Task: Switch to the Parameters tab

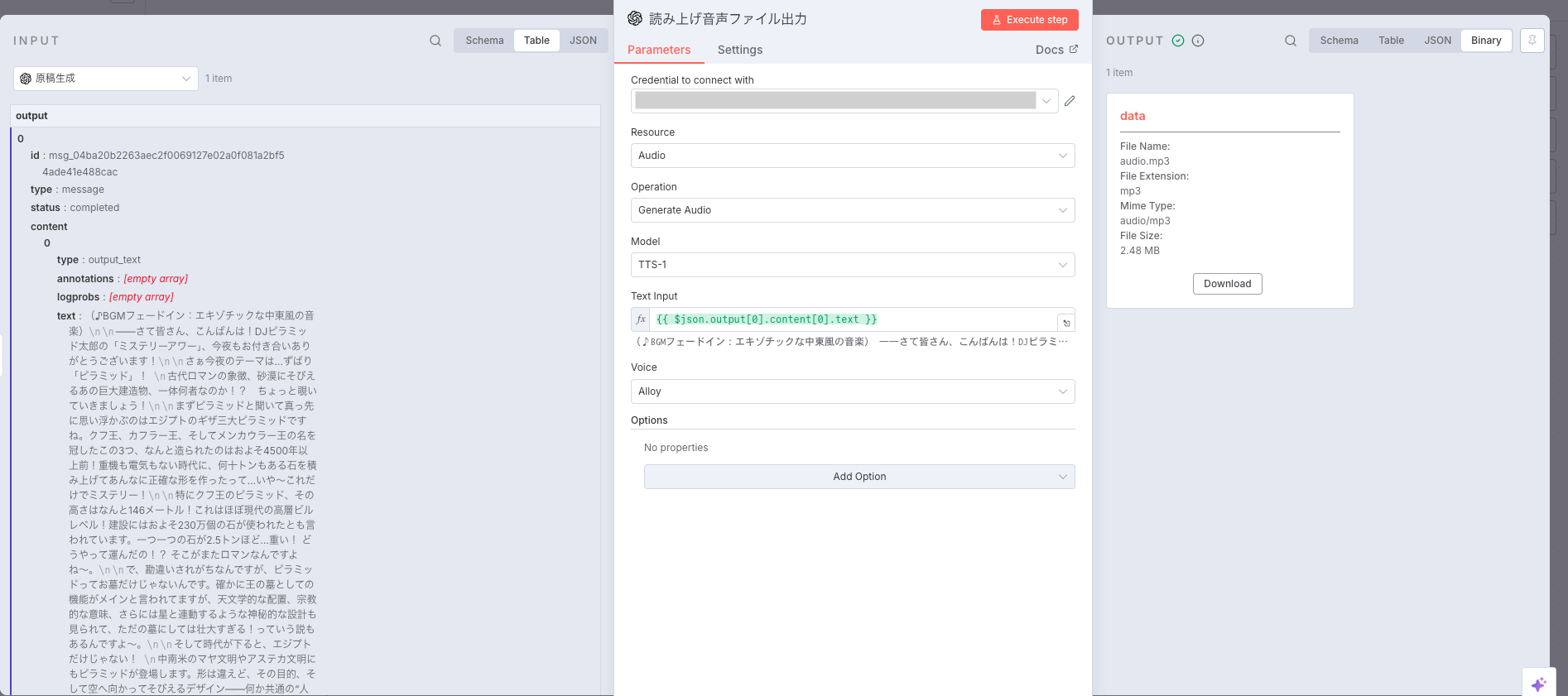Action: click(659, 50)
